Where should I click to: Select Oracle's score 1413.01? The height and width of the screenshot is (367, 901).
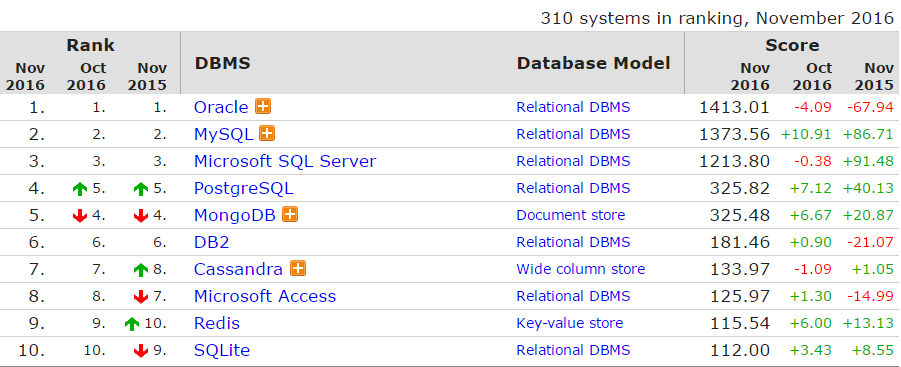tap(734, 107)
